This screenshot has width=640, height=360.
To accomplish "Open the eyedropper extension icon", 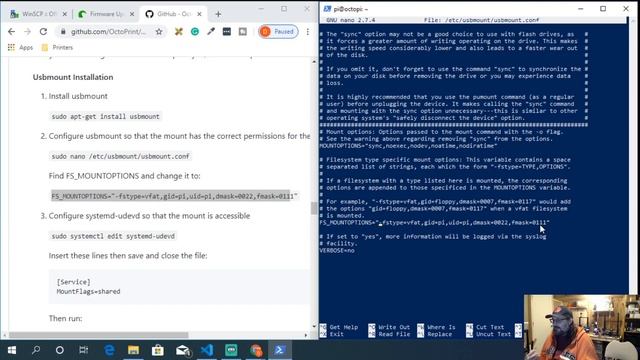I will point(211,31).
